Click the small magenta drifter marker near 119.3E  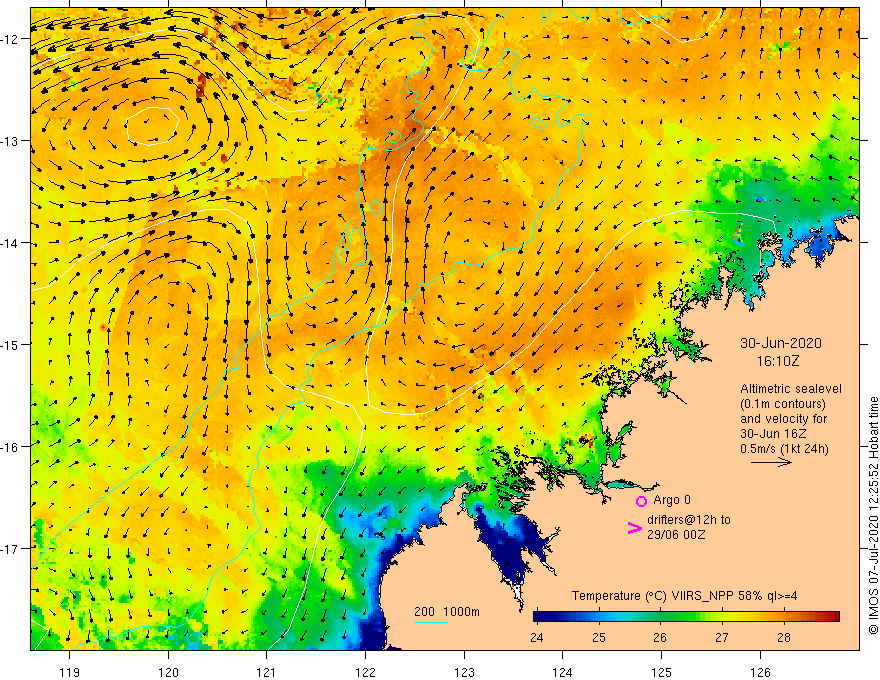[x=103, y=327]
